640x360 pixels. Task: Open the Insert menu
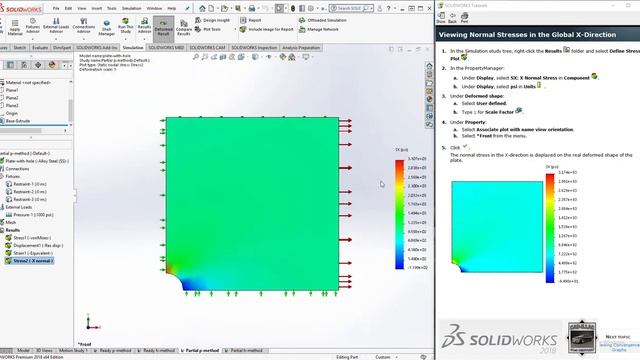point(97,8)
